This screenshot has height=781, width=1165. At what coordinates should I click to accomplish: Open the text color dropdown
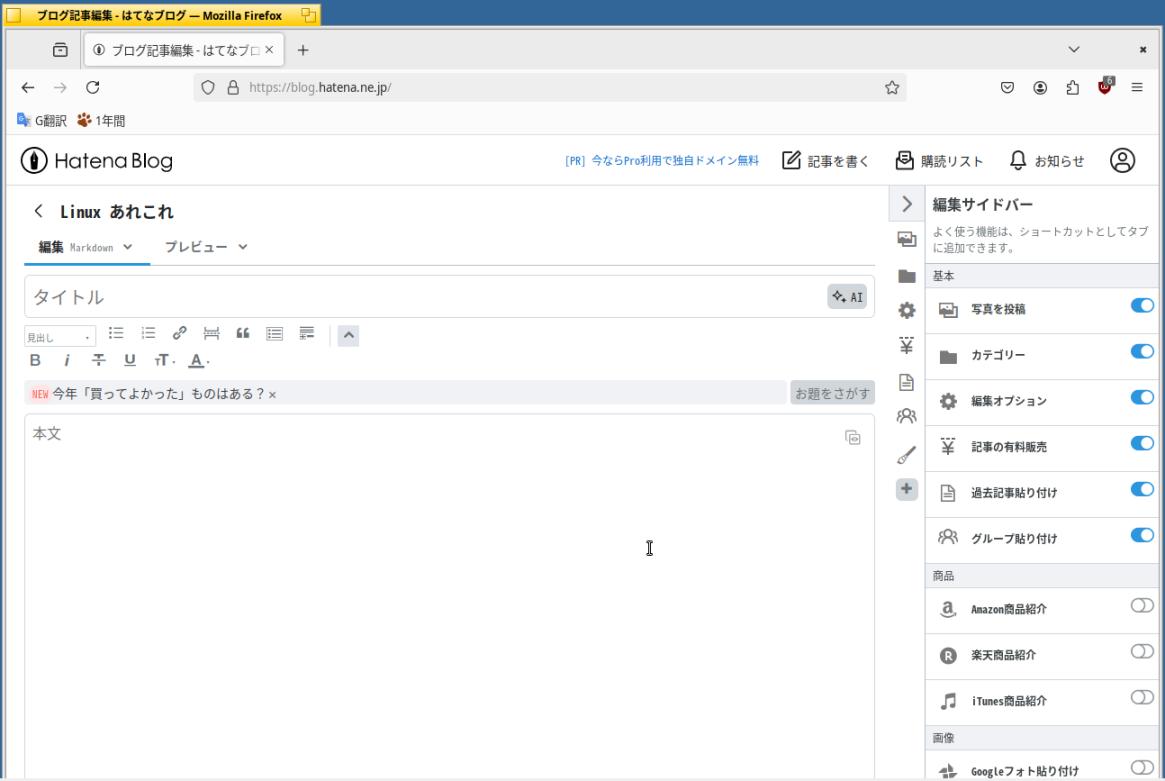pos(198,360)
